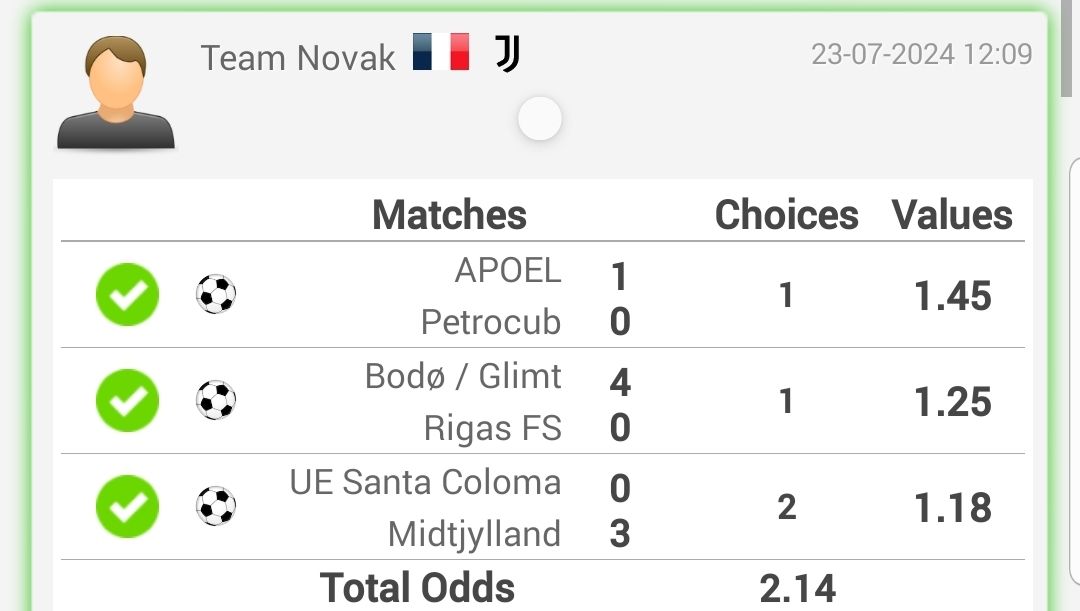Viewport: 1080px width, 611px height.
Task: Open the Team Novak profile name
Action: tap(298, 58)
